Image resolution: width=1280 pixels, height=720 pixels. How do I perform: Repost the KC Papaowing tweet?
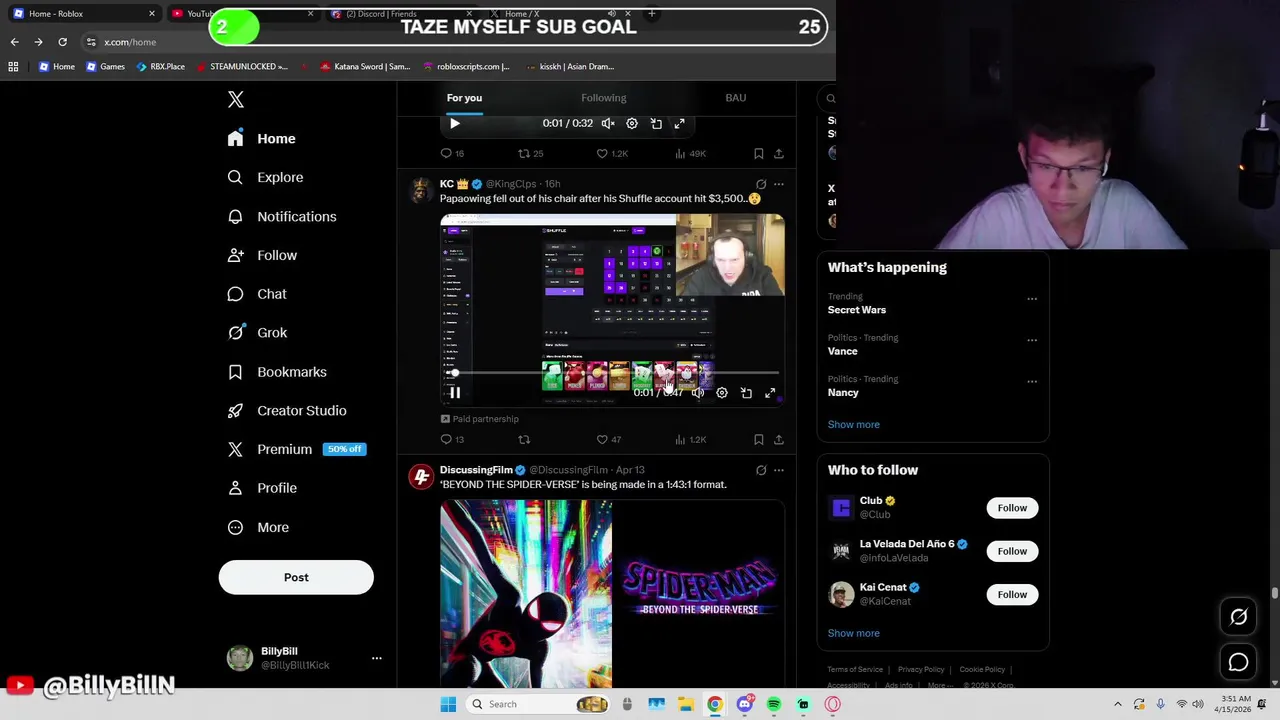[523, 439]
